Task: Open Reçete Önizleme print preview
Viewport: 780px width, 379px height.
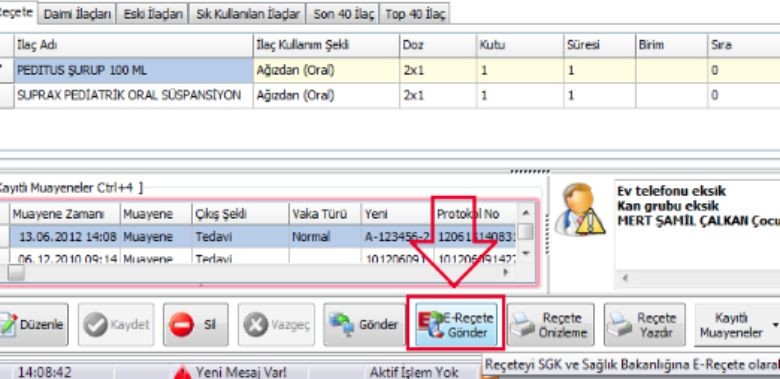Action: 551,325
